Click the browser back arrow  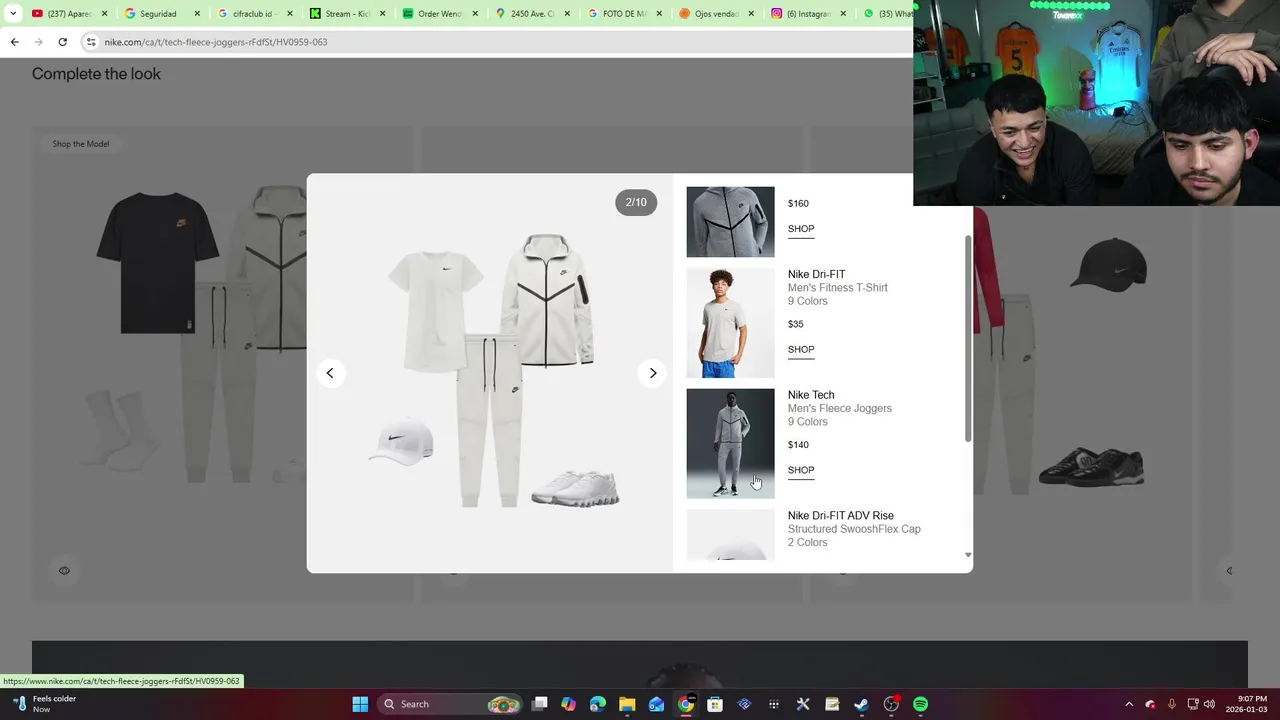pyautogui.click(x=14, y=42)
